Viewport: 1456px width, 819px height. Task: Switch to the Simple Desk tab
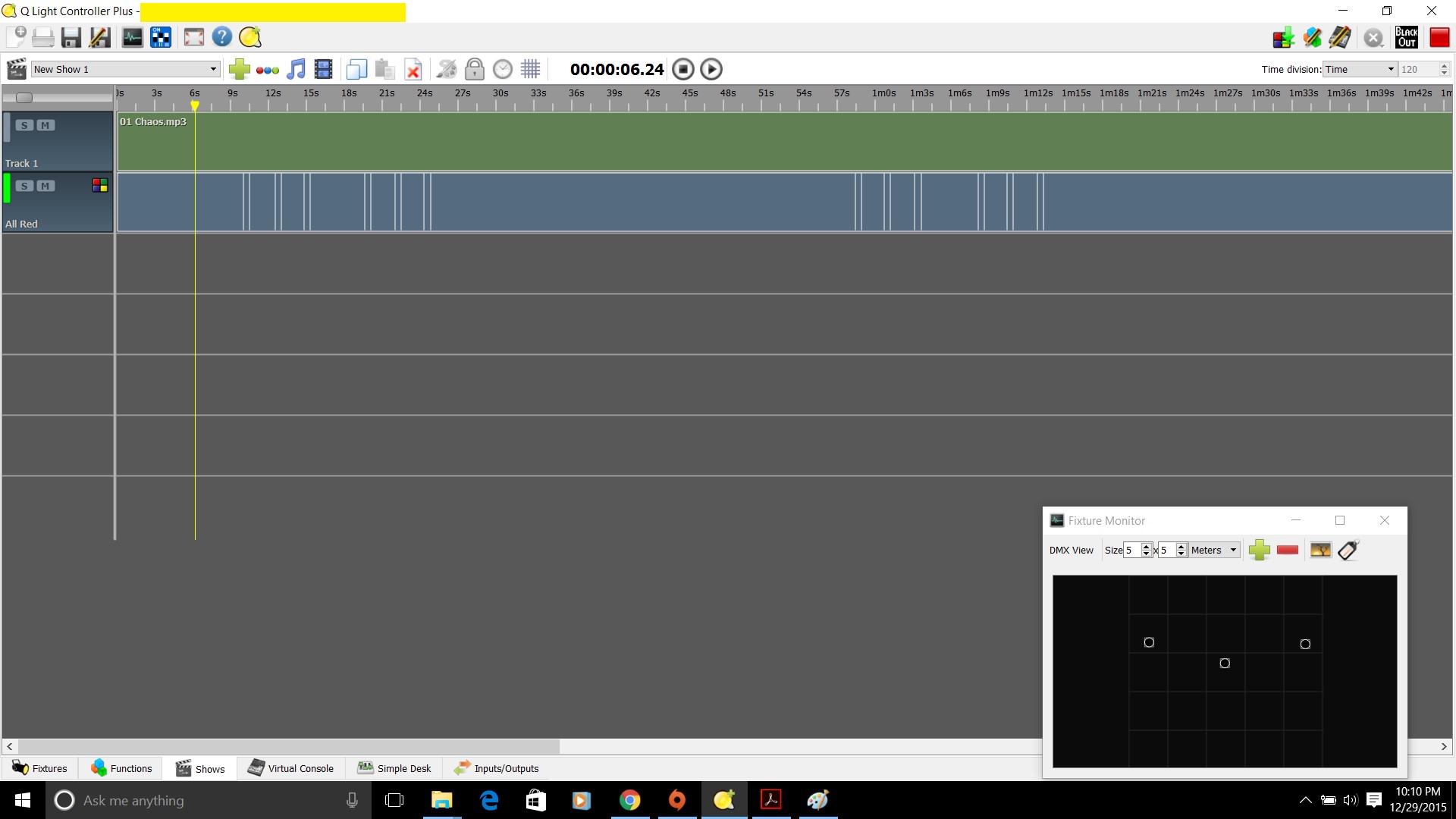click(394, 768)
